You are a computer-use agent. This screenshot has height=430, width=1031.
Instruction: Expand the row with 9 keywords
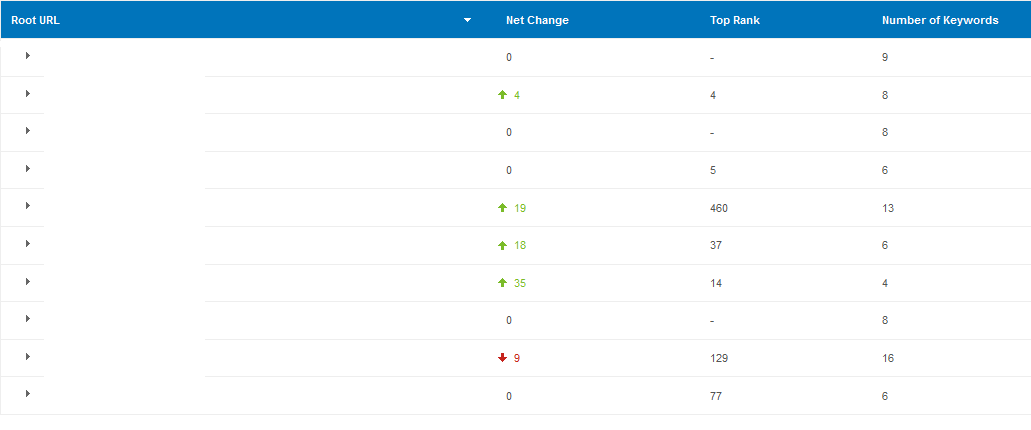pyautogui.click(x=28, y=56)
